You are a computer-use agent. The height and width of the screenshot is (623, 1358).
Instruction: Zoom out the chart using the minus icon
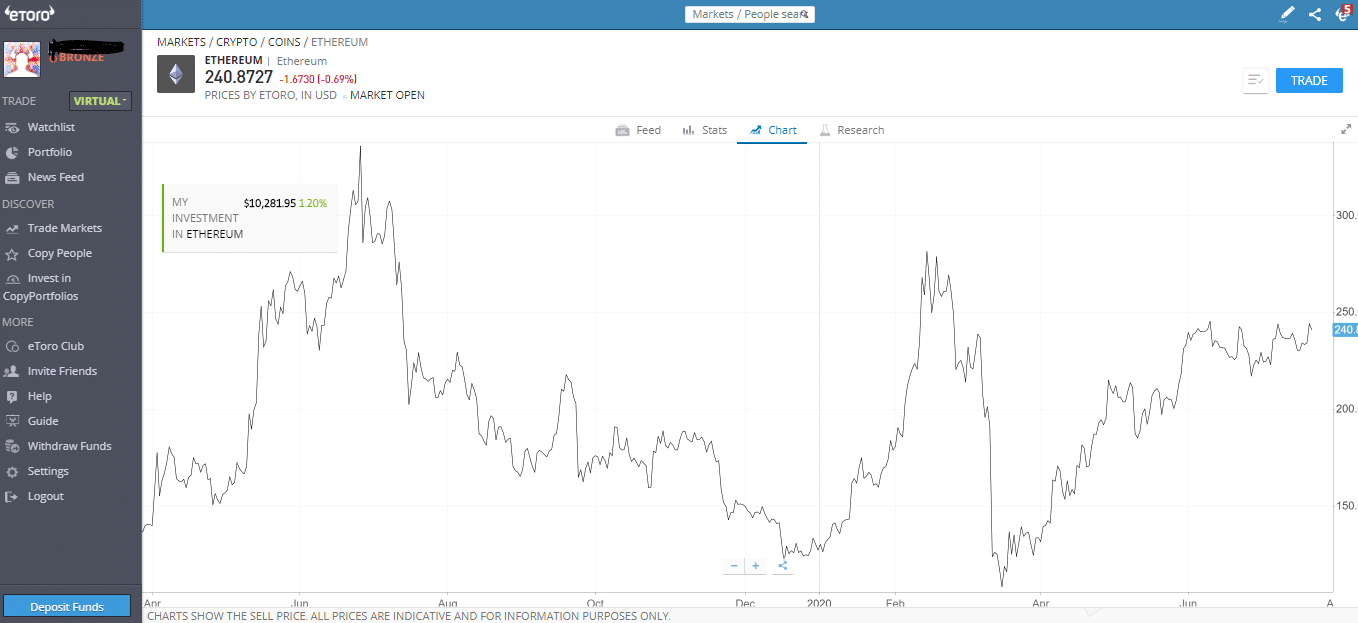(733, 565)
